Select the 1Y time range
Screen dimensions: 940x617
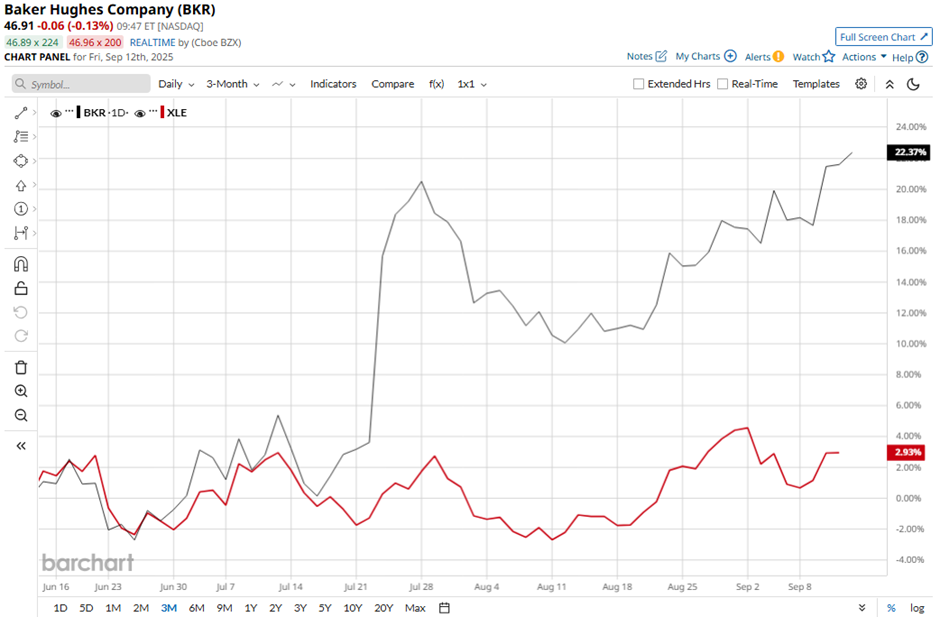pyautogui.click(x=251, y=608)
